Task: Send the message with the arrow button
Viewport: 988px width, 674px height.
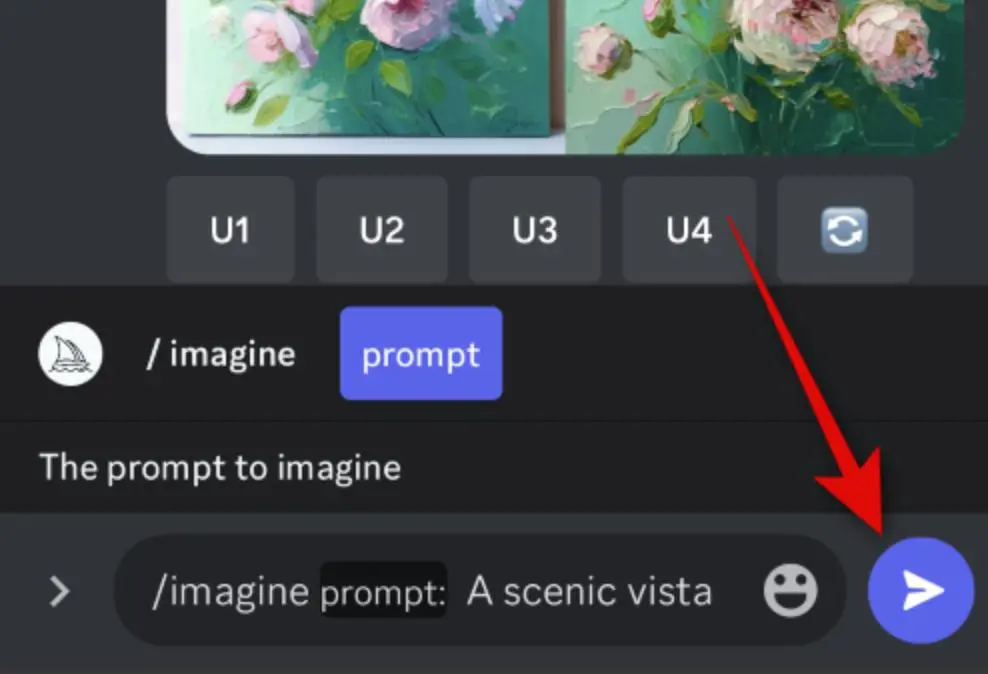Action: click(920, 591)
